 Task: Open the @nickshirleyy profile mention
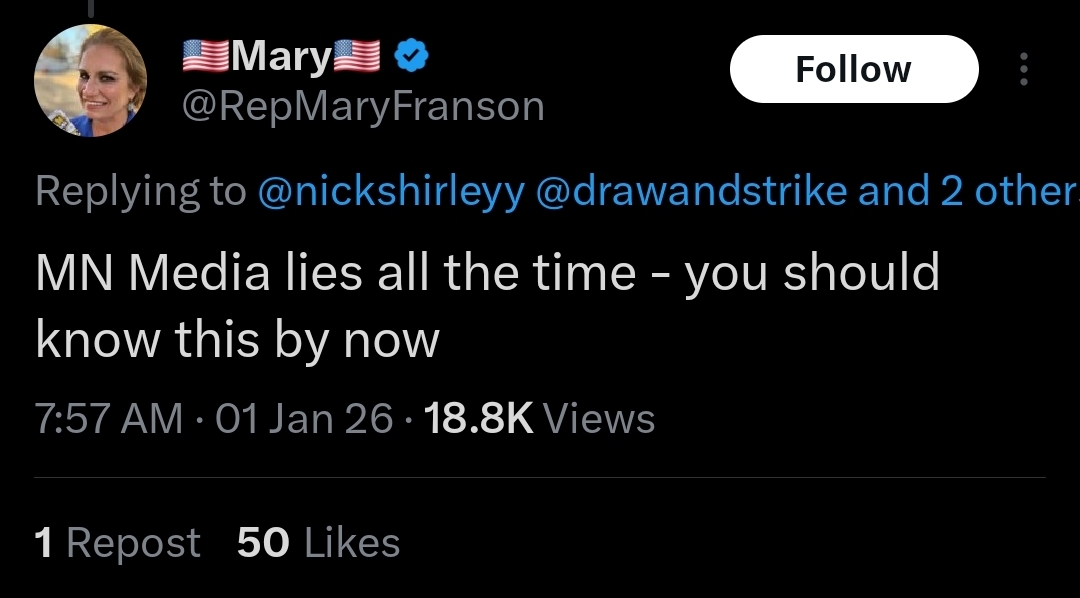click(390, 191)
